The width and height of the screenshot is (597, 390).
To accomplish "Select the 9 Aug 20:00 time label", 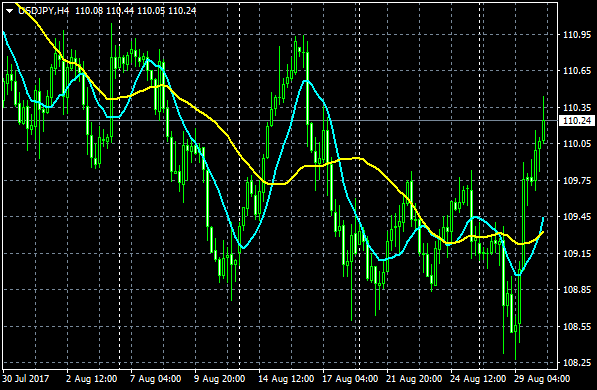I will [219, 379].
